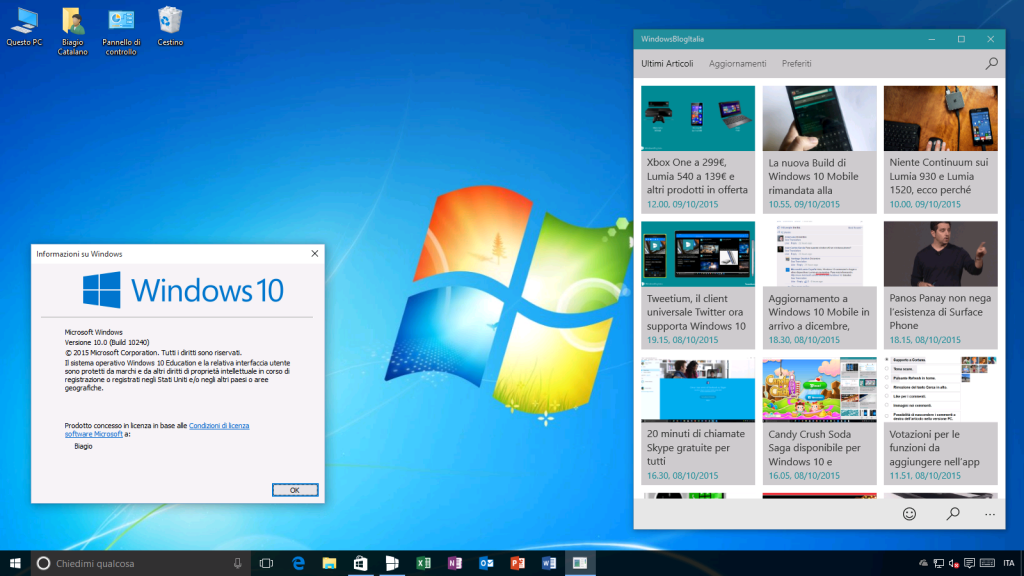
Task: Open the Xbox One a 299€ article thumbnail
Action: tap(697, 118)
